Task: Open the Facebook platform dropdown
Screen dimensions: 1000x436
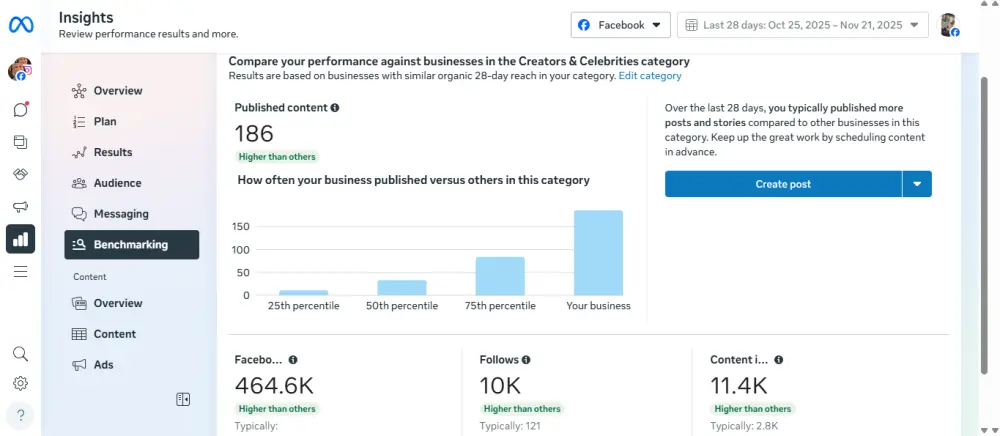Action: (620, 25)
